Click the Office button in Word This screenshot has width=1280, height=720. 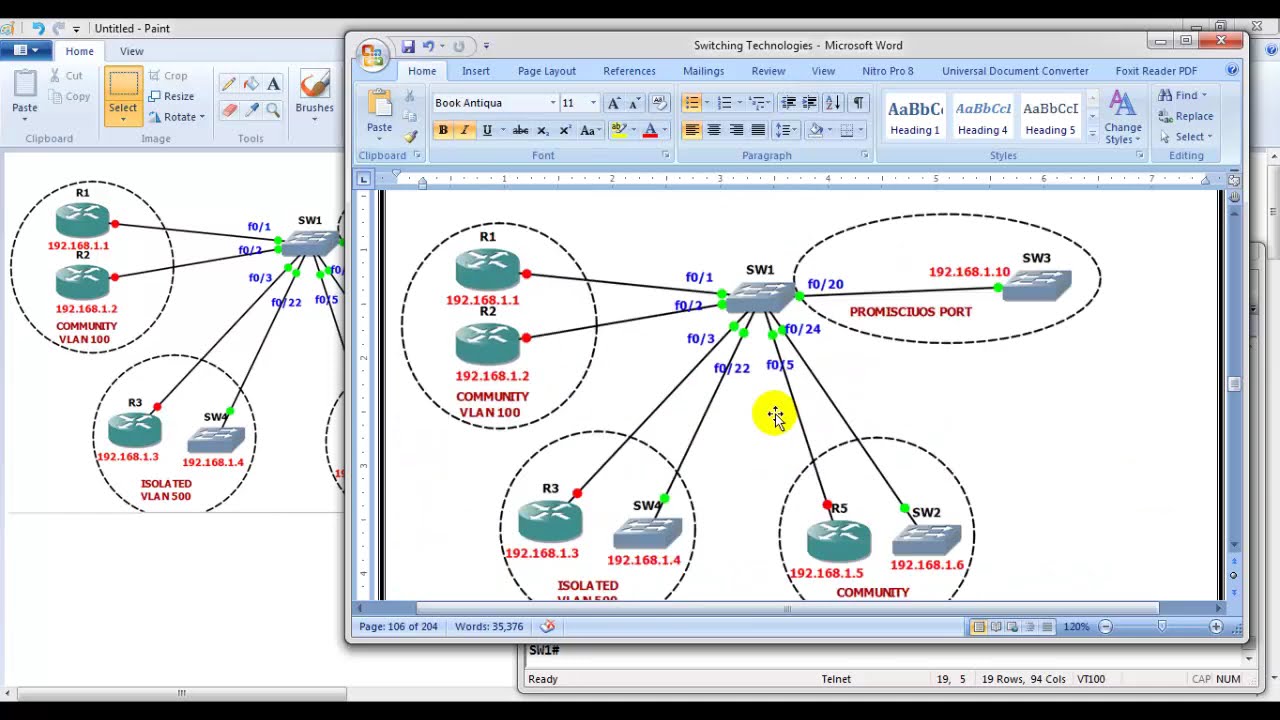click(373, 54)
